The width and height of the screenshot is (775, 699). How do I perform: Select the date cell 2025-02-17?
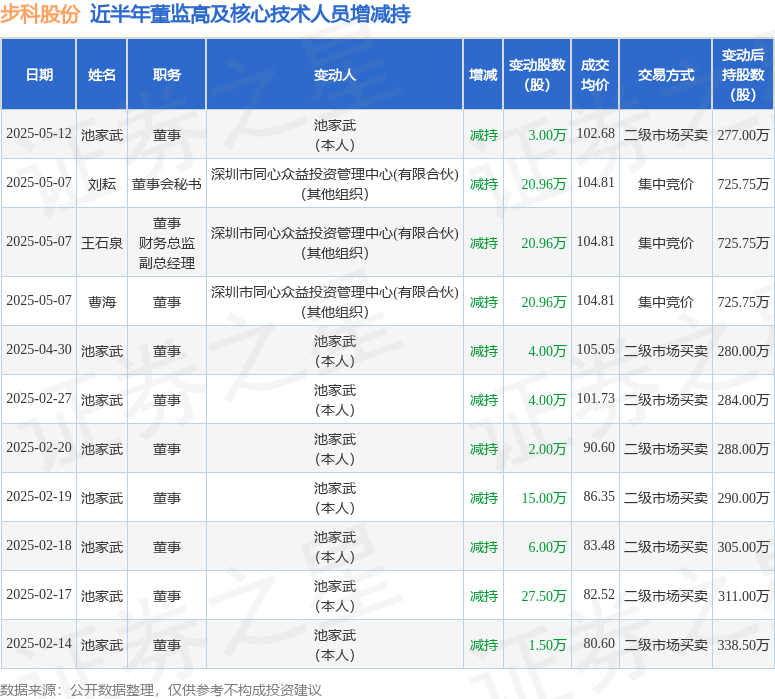(39, 594)
